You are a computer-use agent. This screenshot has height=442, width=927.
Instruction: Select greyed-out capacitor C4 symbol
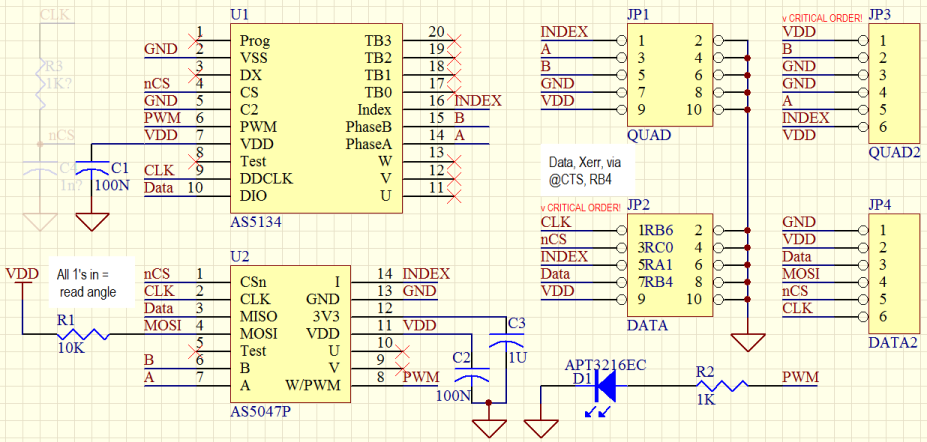click(x=40, y=170)
